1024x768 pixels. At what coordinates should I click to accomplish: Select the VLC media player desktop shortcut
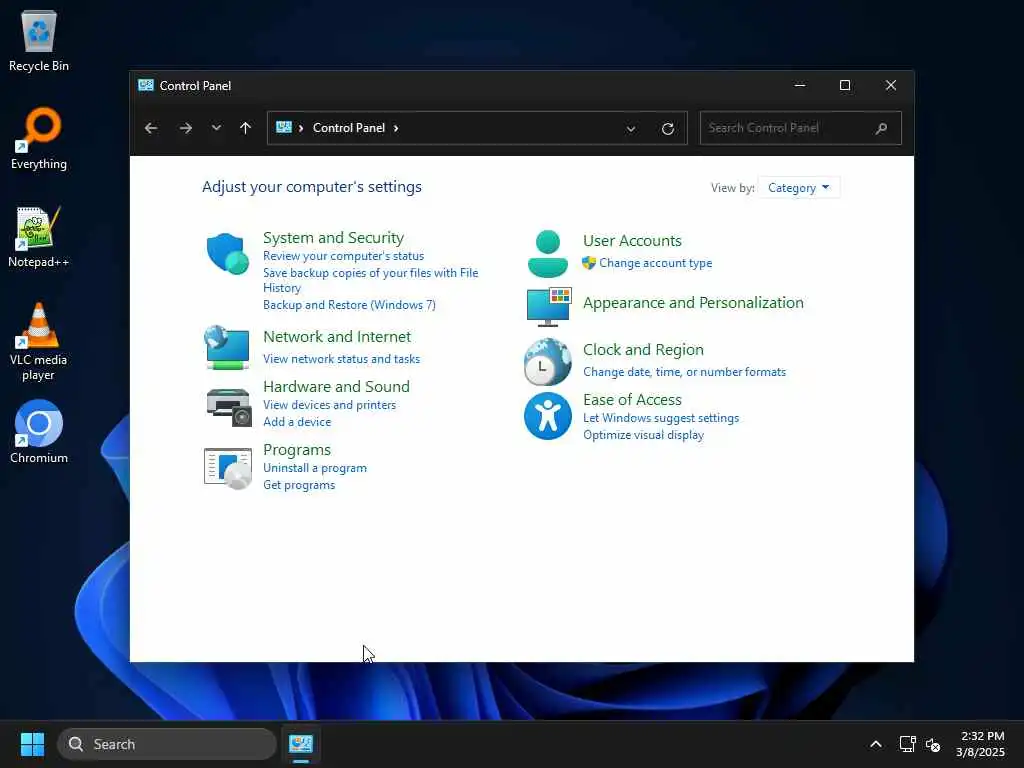[x=39, y=342]
